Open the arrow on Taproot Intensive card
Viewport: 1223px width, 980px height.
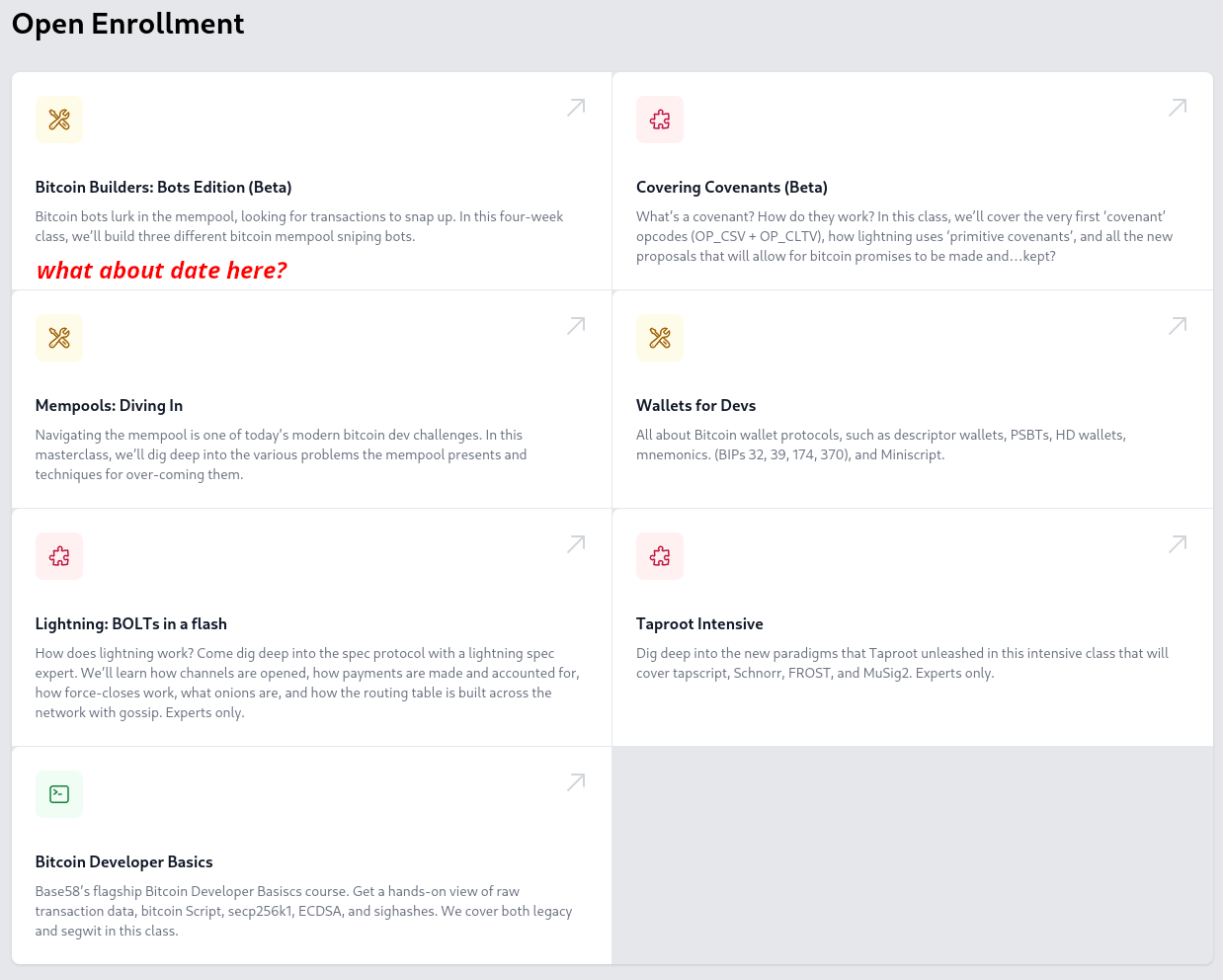(1178, 544)
